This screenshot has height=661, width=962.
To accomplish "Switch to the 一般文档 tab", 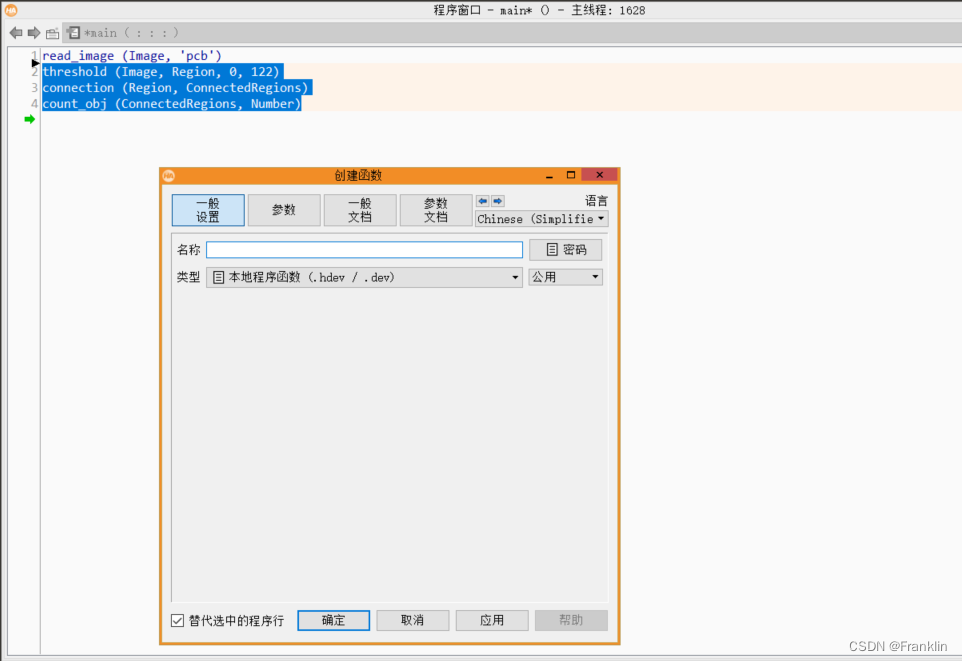I will pyautogui.click(x=359, y=210).
